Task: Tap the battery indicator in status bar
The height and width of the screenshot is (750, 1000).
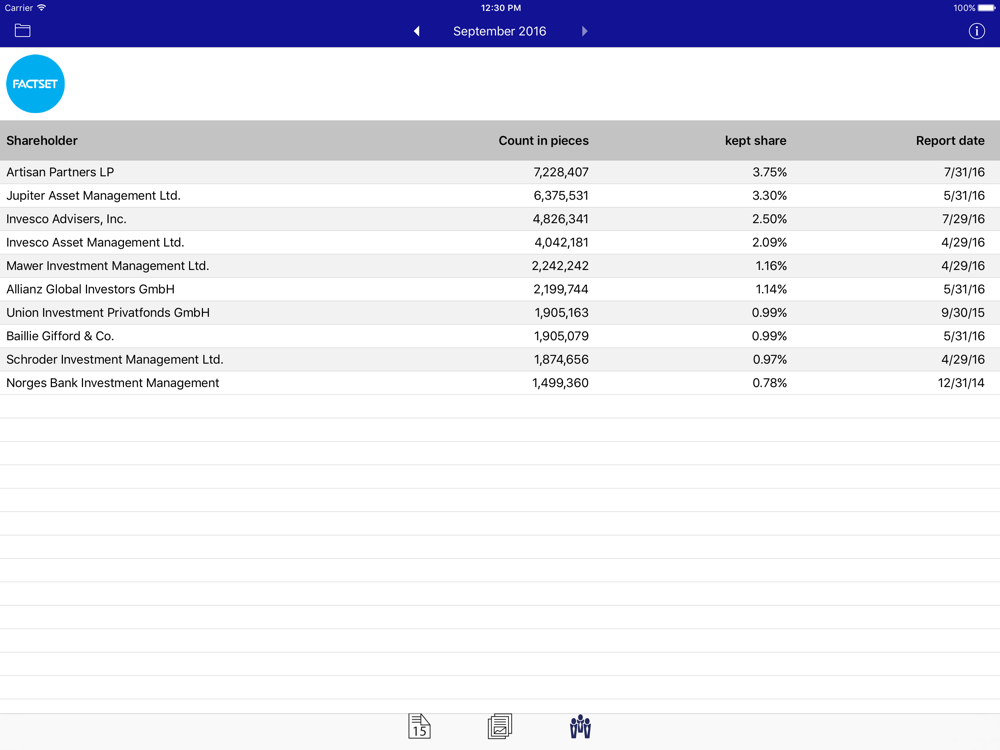Action: [x=987, y=8]
